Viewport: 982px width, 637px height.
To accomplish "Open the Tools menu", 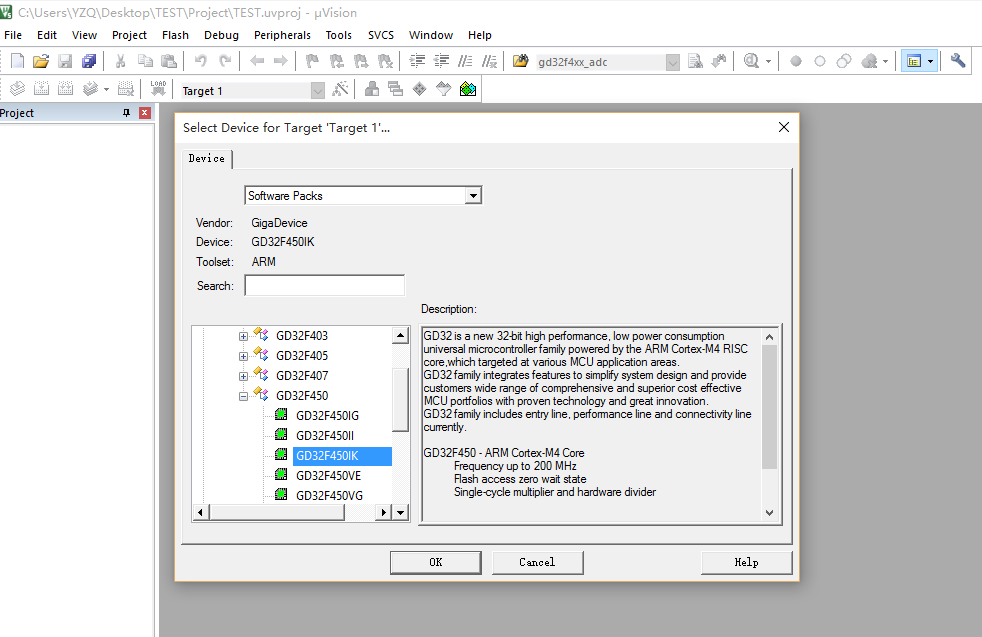I will pyautogui.click(x=339, y=35).
